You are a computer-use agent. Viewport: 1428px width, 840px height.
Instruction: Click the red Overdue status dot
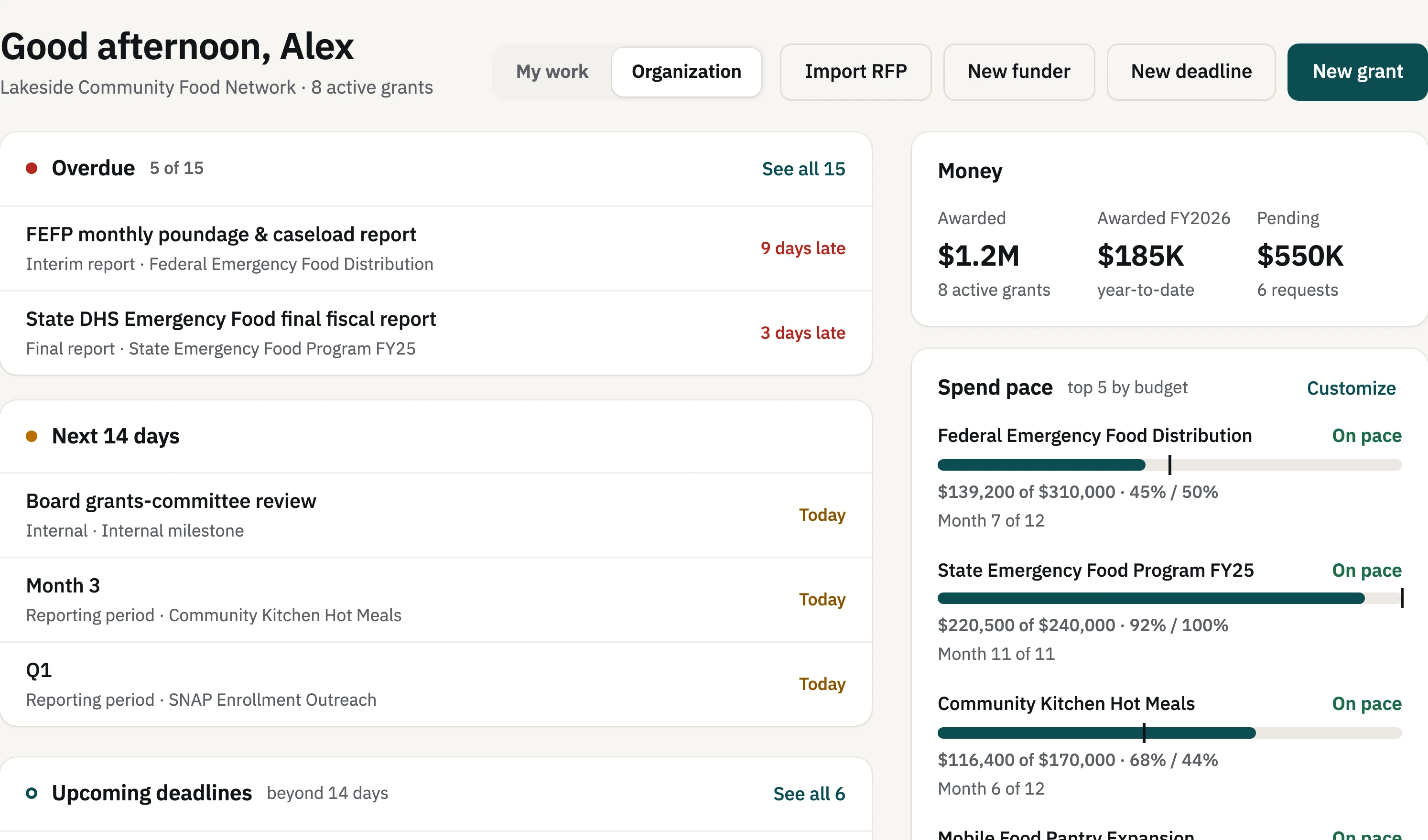(x=32, y=168)
